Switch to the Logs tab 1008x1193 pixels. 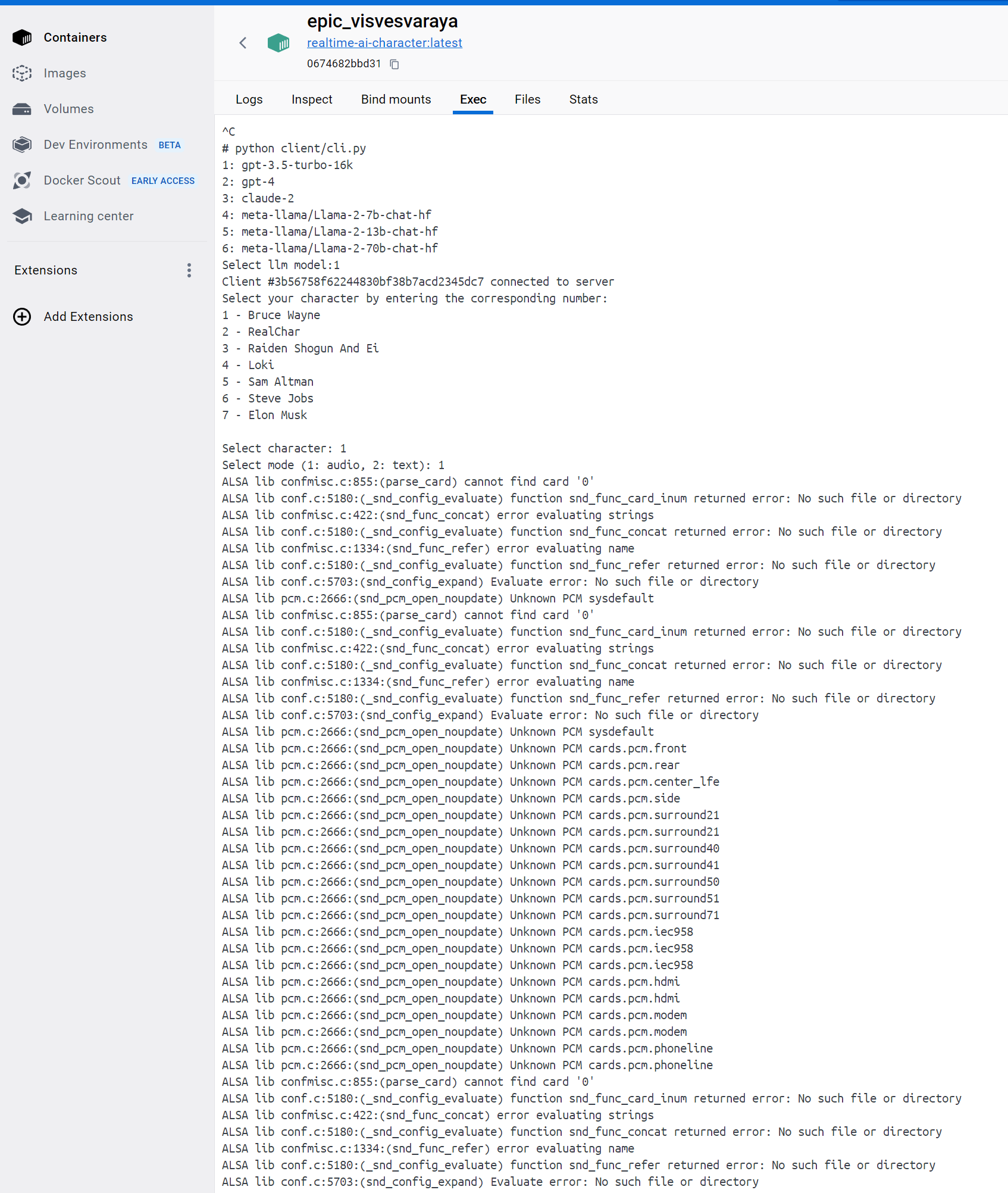pyautogui.click(x=249, y=99)
